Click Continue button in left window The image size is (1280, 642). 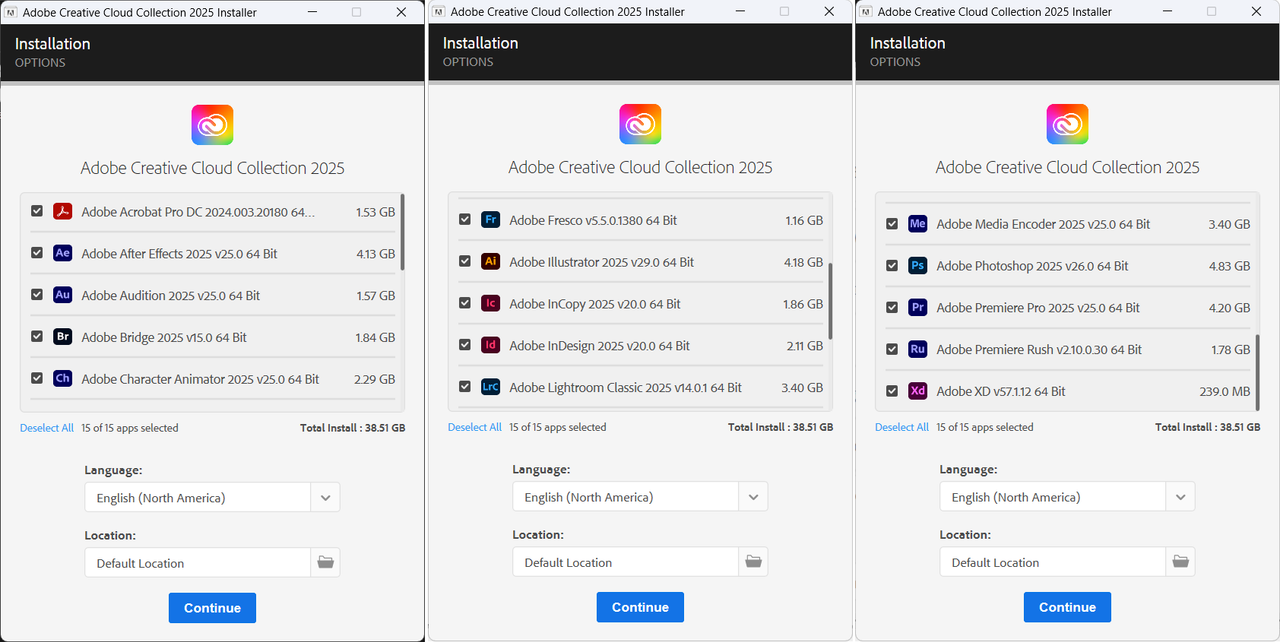pos(212,608)
